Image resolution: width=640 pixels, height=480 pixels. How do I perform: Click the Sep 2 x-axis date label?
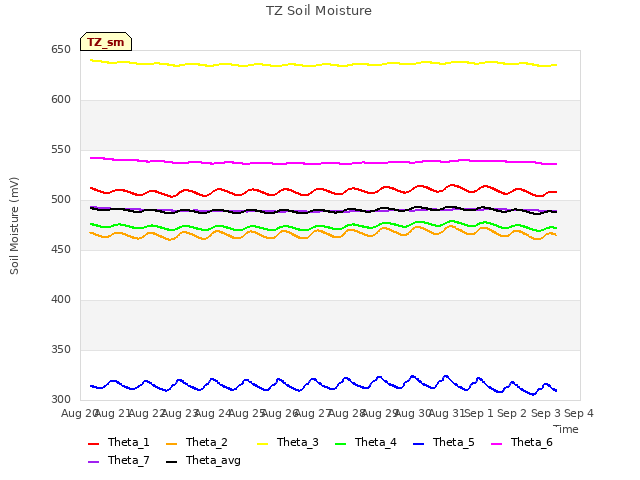512,413
